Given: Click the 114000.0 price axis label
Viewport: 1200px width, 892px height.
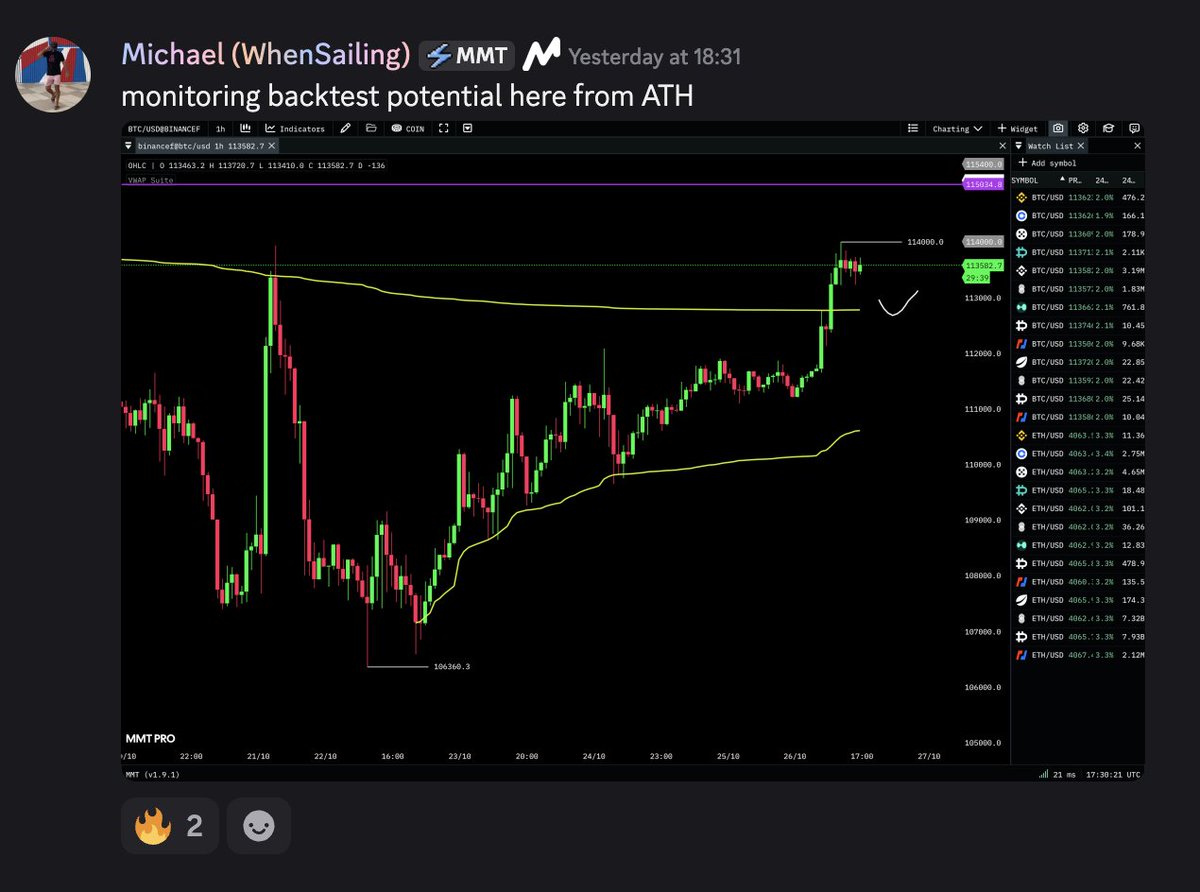Looking at the screenshot, I should click(981, 242).
